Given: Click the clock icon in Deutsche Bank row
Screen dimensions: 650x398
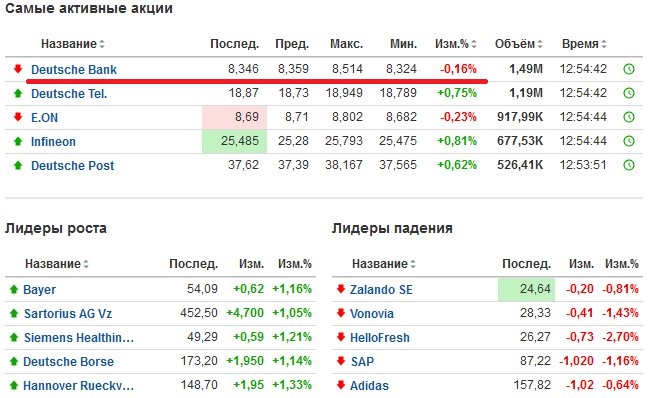Looking at the screenshot, I should 629,69.
